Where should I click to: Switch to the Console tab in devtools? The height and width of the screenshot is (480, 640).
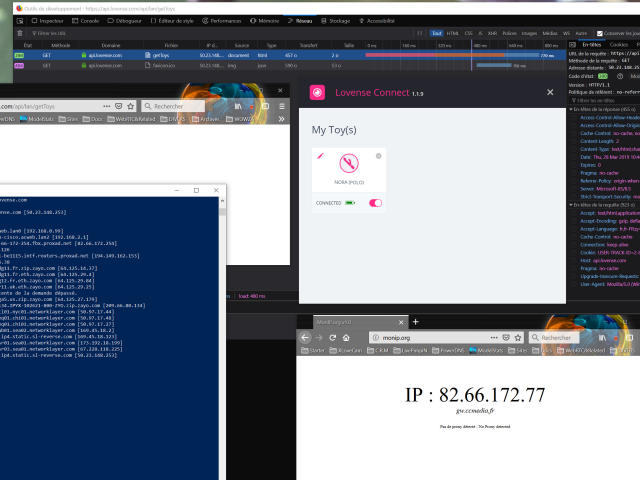click(89, 20)
